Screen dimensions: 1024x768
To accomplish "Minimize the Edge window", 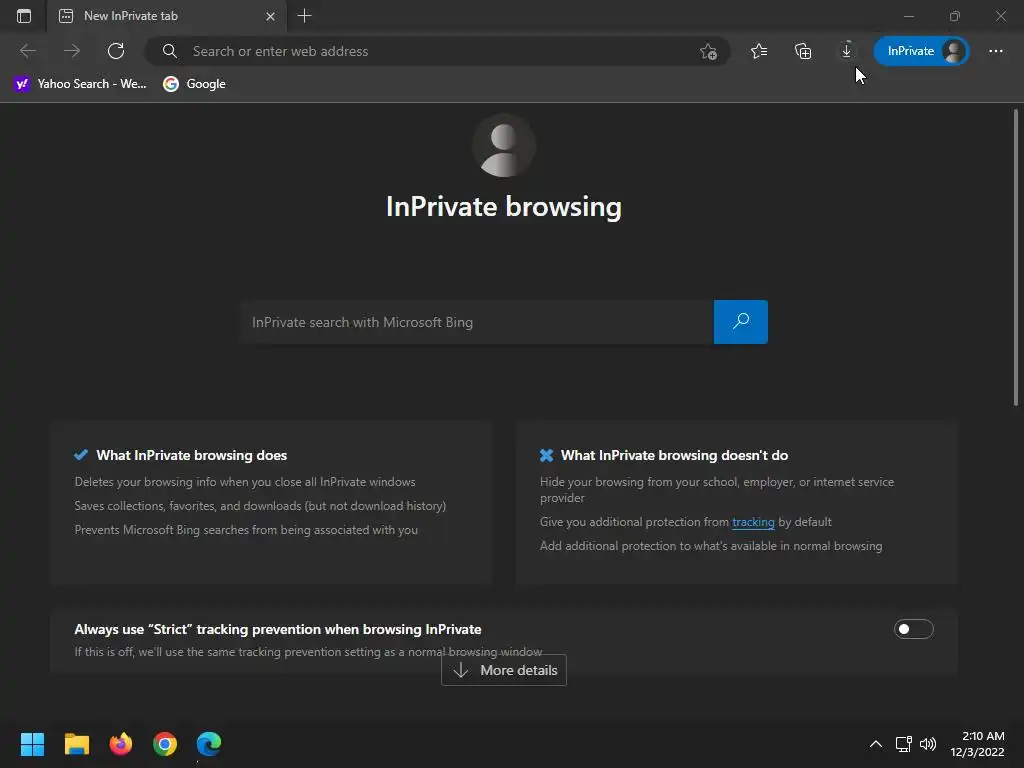I will 908,16.
